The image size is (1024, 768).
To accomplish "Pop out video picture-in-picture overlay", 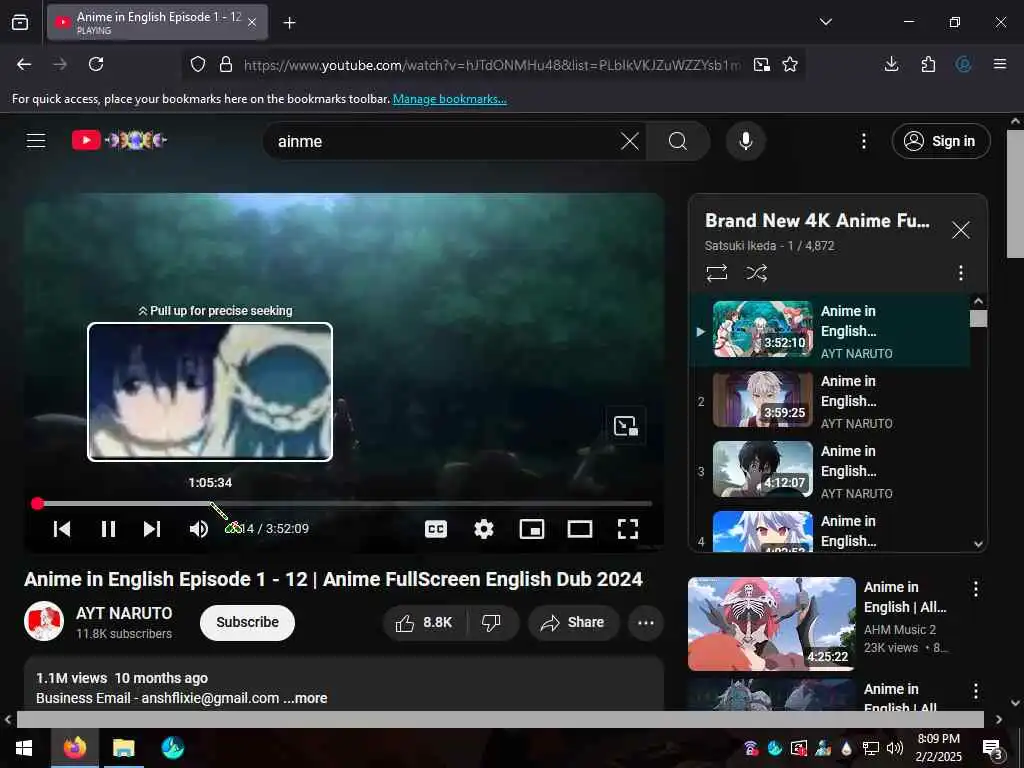I will click(625, 426).
